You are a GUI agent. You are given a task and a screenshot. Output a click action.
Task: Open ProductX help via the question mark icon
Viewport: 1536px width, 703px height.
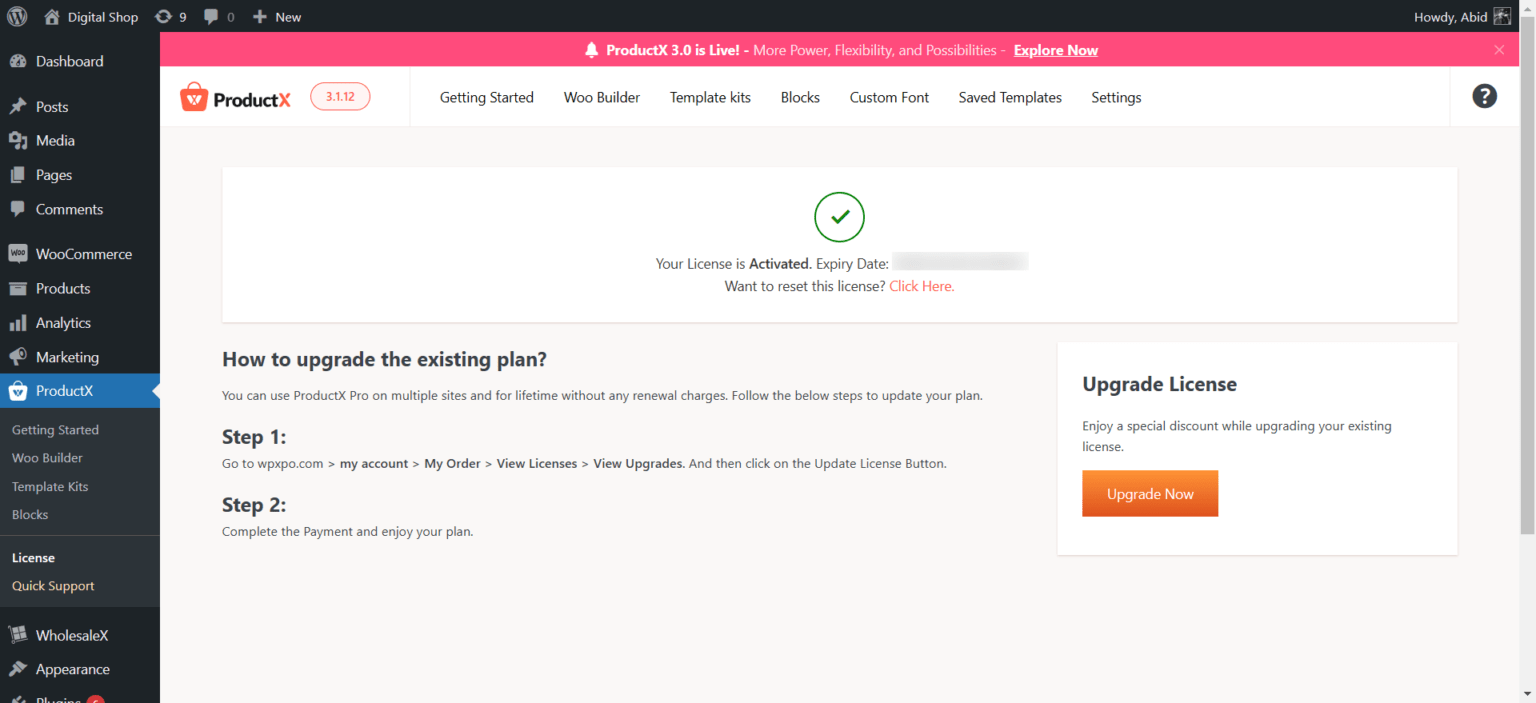point(1484,96)
